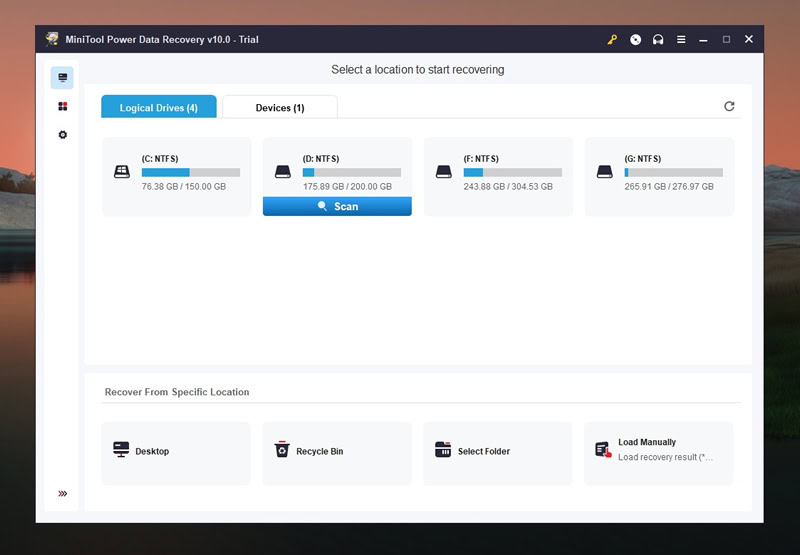Image resolution: width=800 pixels, height=555 pixels.
Task: Choose Recycle Bin recovery location
Action: pyautogui.click(x=337, y=453)
